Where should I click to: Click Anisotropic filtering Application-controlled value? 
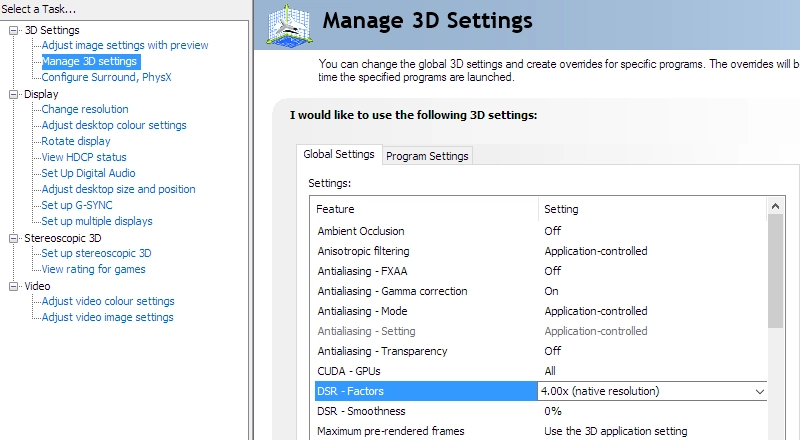pos(596,251)
